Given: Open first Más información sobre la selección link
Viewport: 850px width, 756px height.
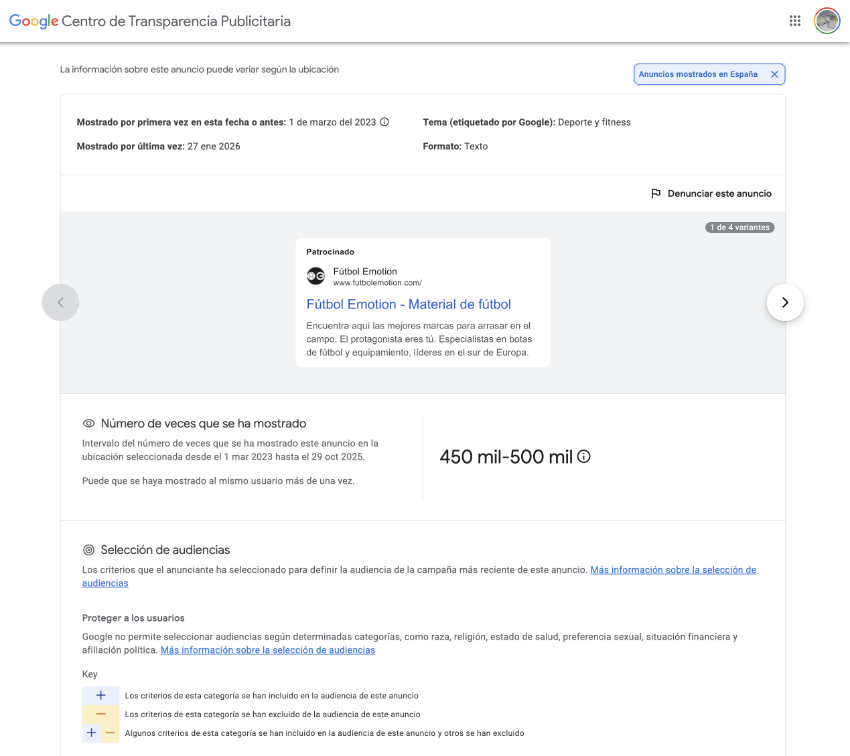Looking at the screenshot, I should click(x=672, y=570).
